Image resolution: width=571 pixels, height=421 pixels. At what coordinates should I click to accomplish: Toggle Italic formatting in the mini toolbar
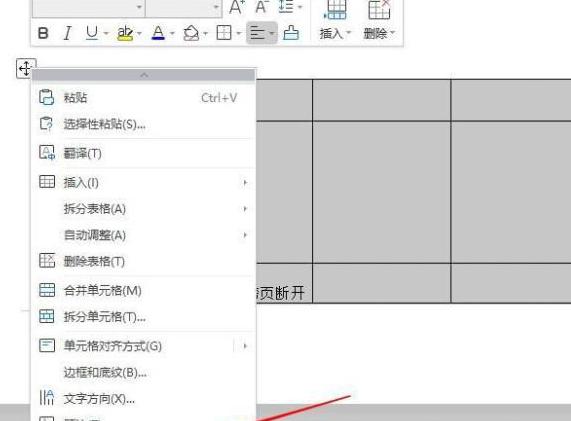(x=67, y=33)
